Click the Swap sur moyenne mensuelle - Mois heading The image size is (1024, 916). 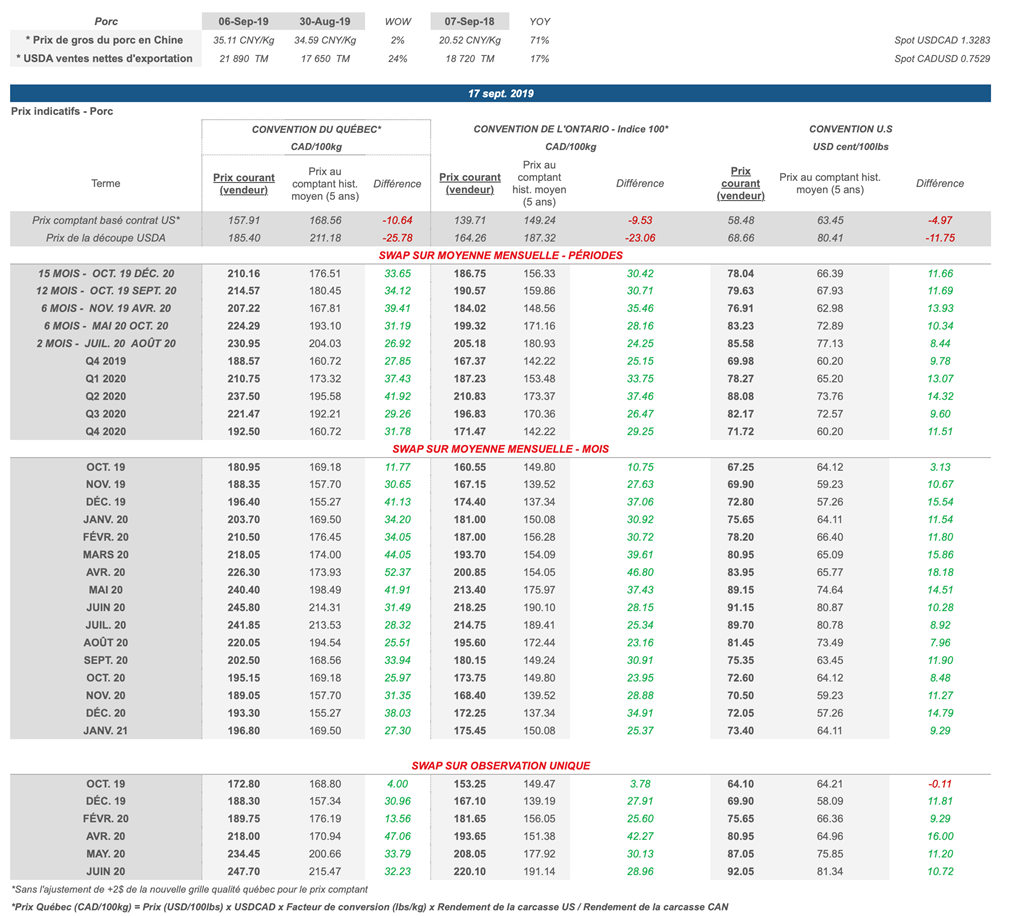(500, 449)
